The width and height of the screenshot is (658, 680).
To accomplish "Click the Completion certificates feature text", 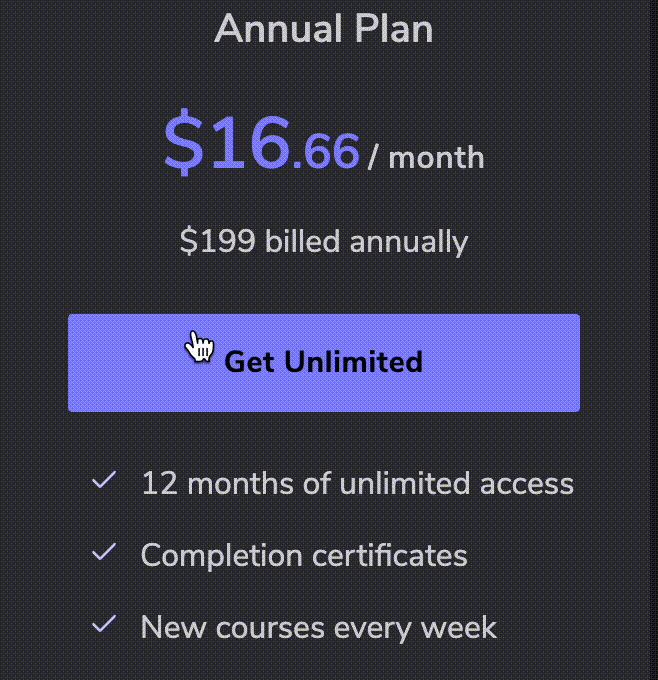I will point(304,556).
